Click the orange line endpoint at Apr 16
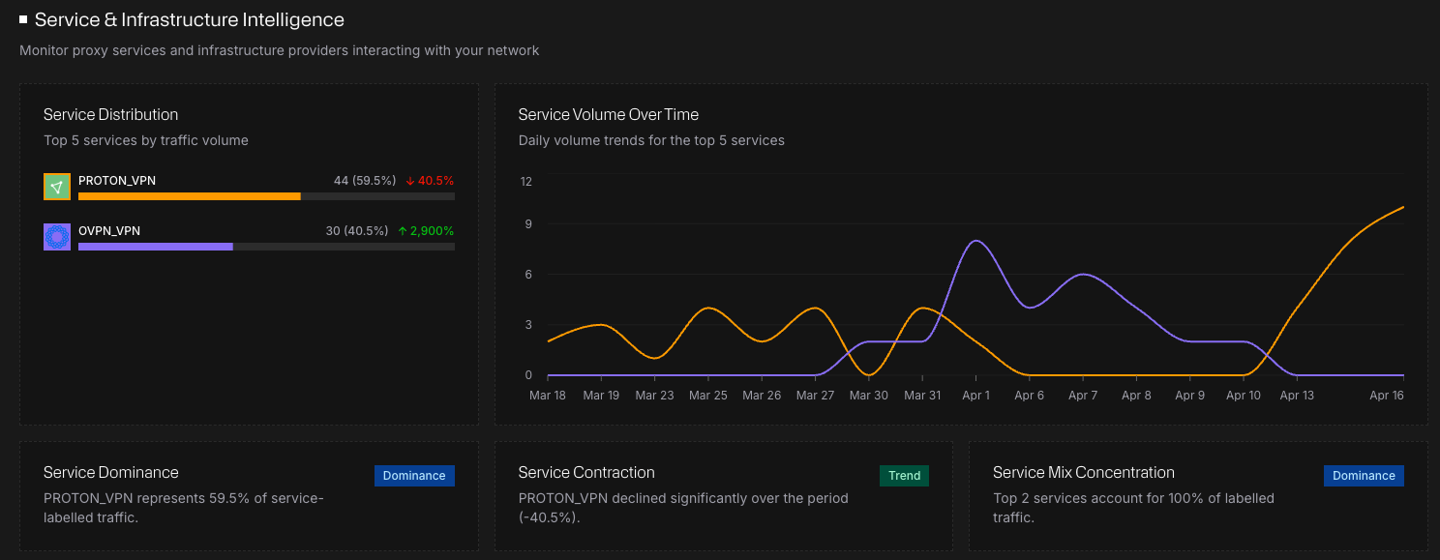1440x560 pixels. (x=1403, y=207)
